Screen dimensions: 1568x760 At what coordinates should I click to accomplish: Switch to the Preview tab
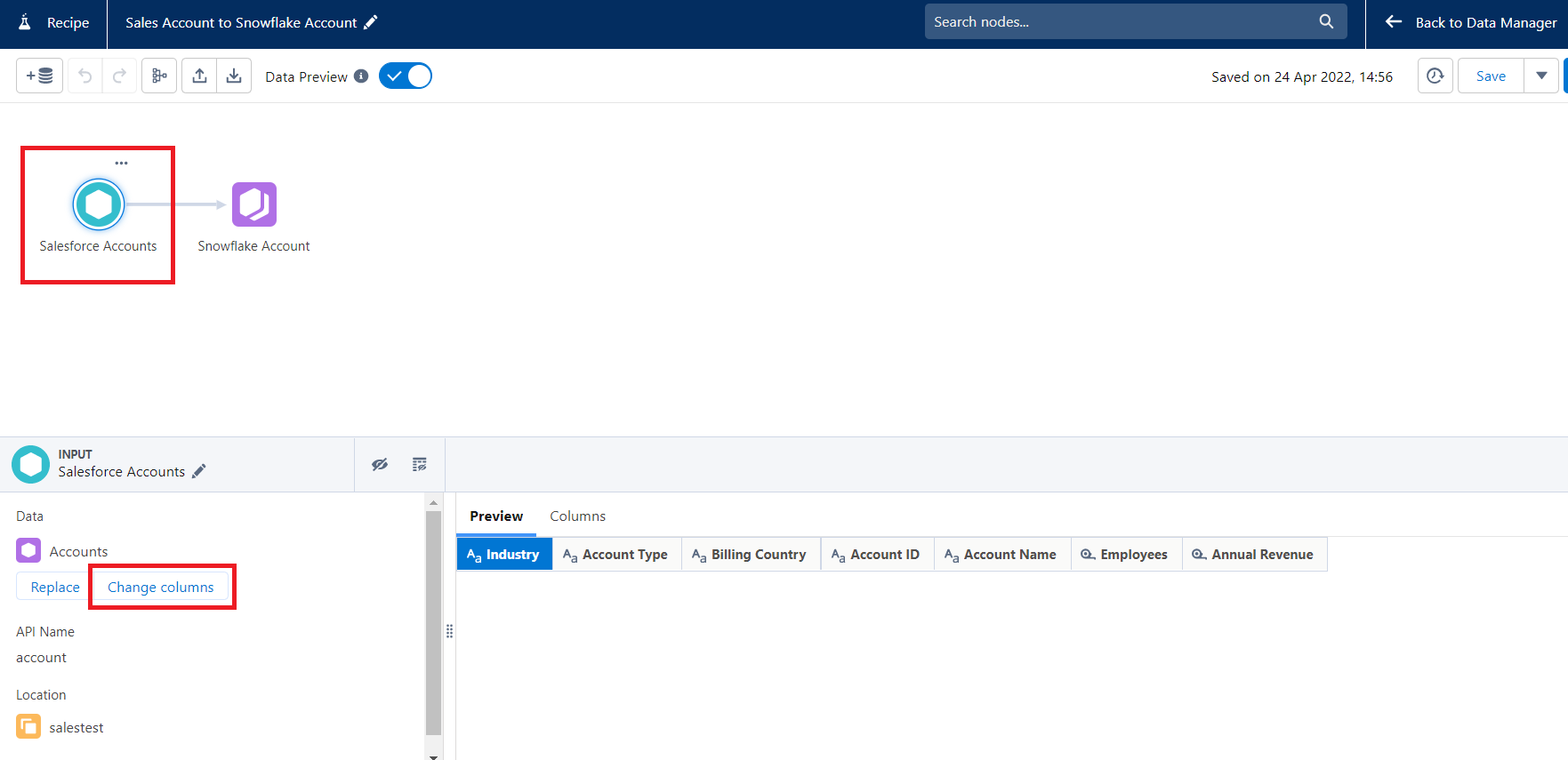[x=496, y=516]
